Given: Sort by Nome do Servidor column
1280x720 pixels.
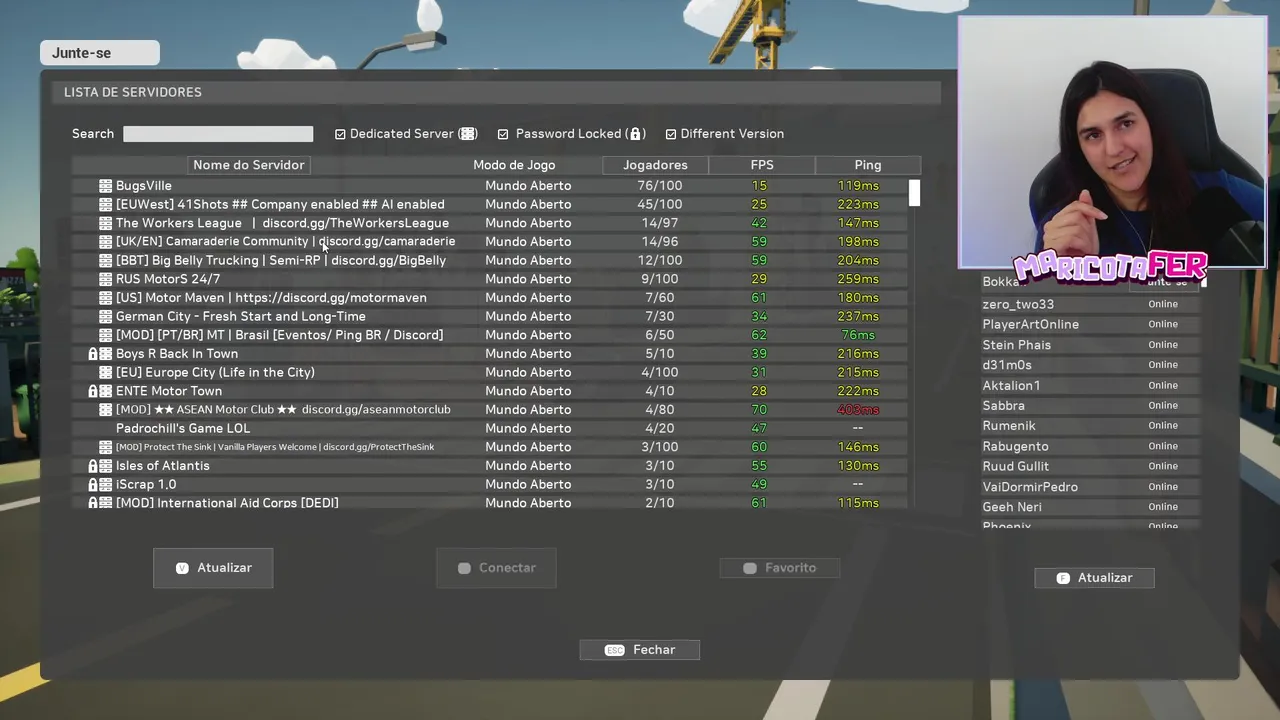Looking at the screenshot, I should tap(249, 165).
